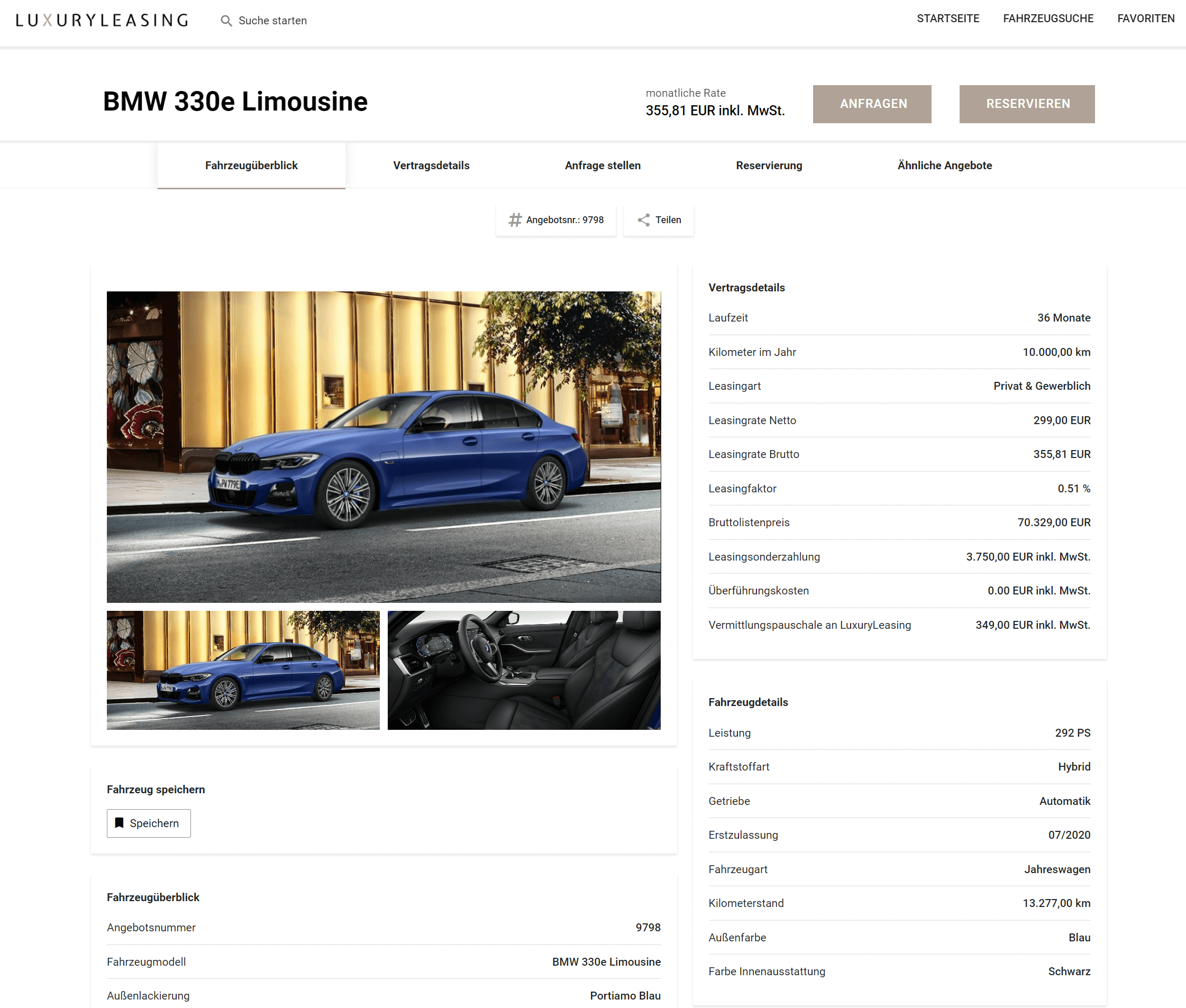Image resolution: width=1186 pixels, height=1008 pixels.
Task: Click the Leasingrate Netto value 299,00 EUR
Action: pos(1061,420)
